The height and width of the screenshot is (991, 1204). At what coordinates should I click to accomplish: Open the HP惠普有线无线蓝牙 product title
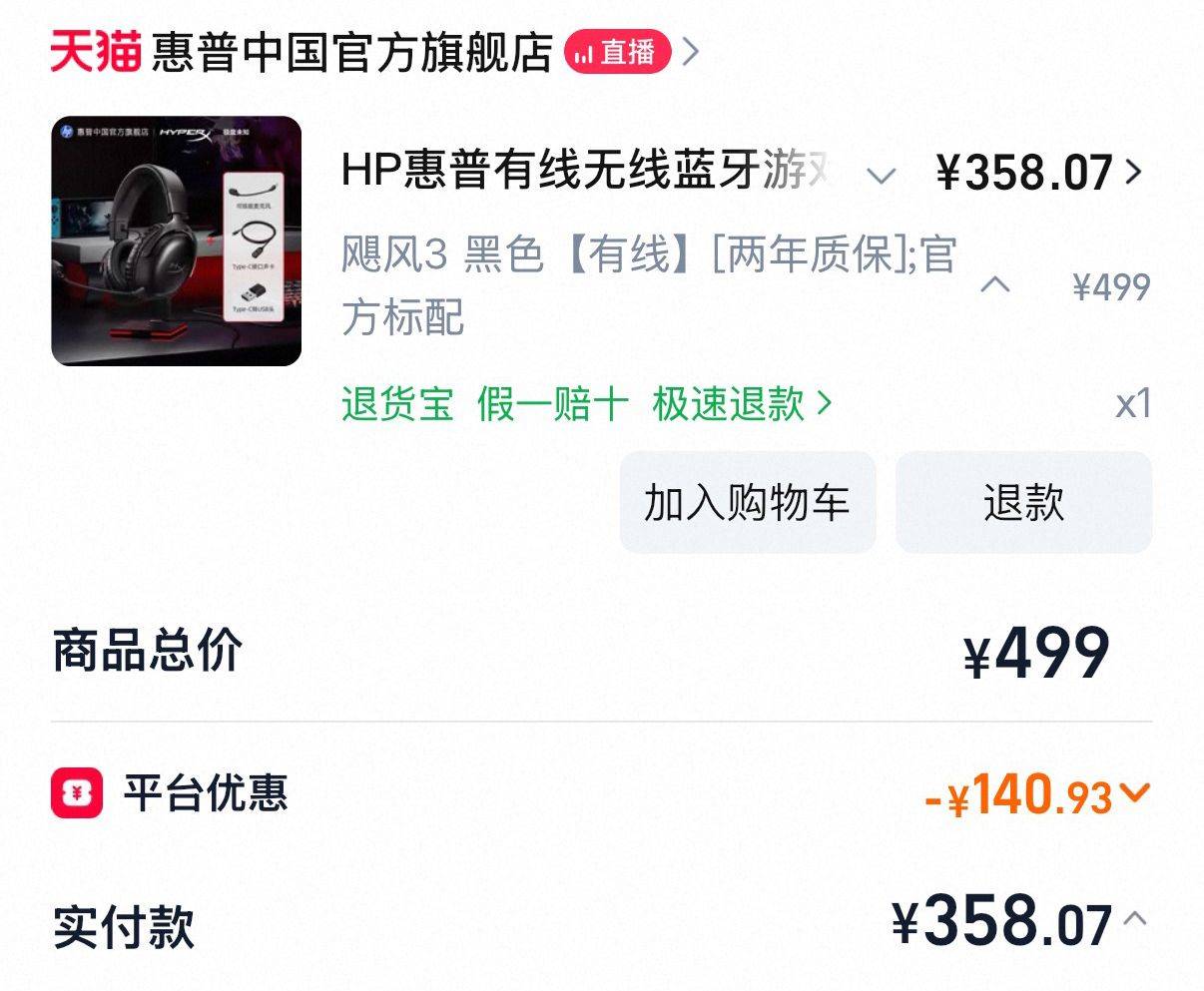587,172
